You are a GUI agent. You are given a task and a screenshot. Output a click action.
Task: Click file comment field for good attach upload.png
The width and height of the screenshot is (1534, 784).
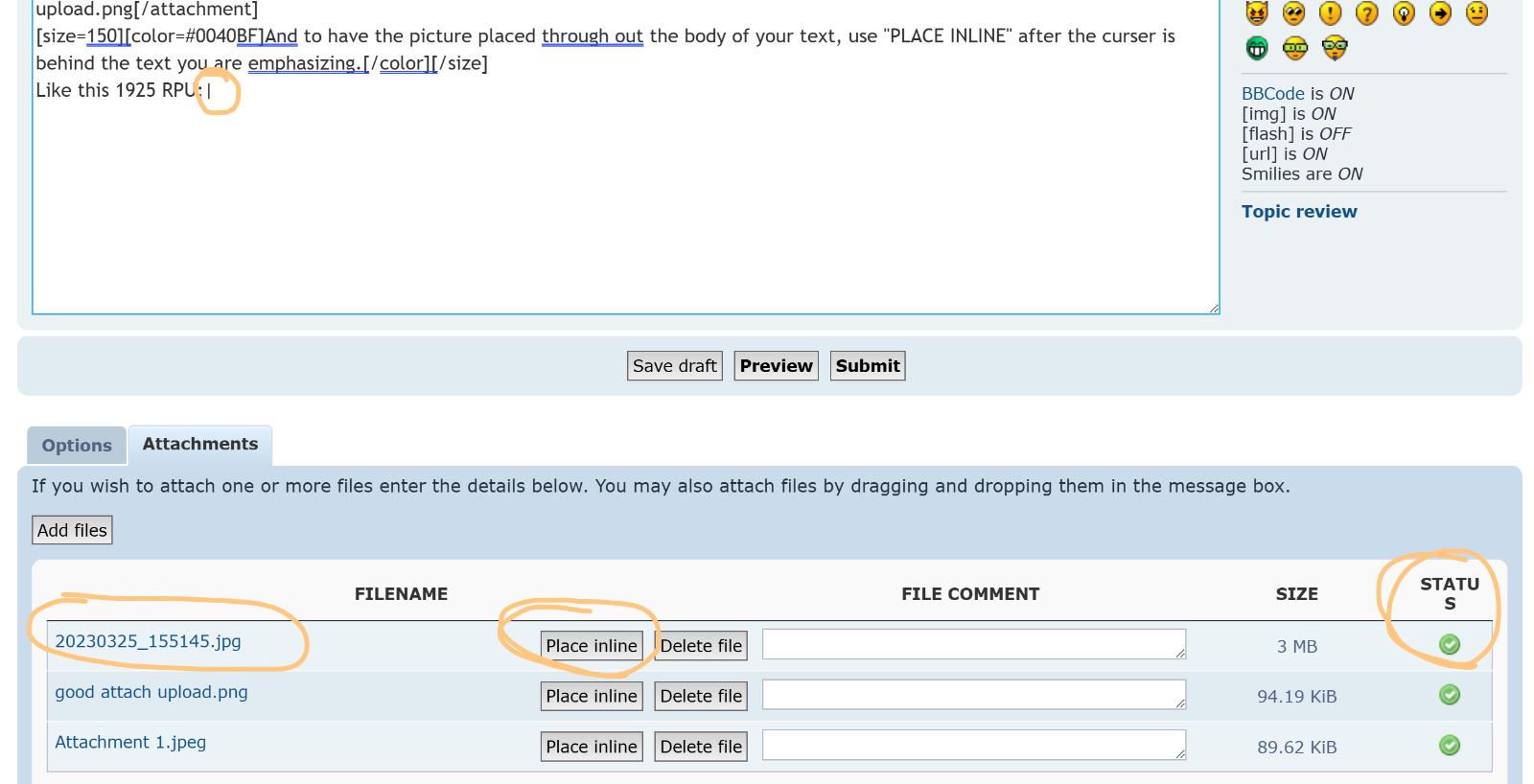973,695
